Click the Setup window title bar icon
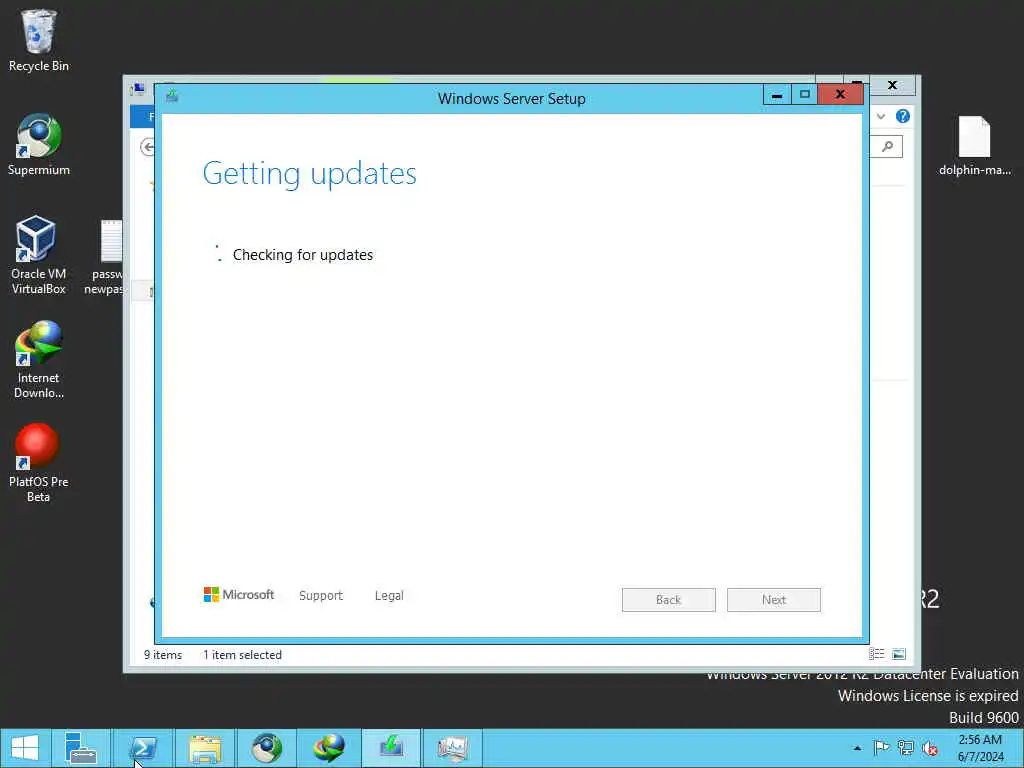The height and width of the screenshot is (768, 1024). pyautogui.click(x=172, y=95)
